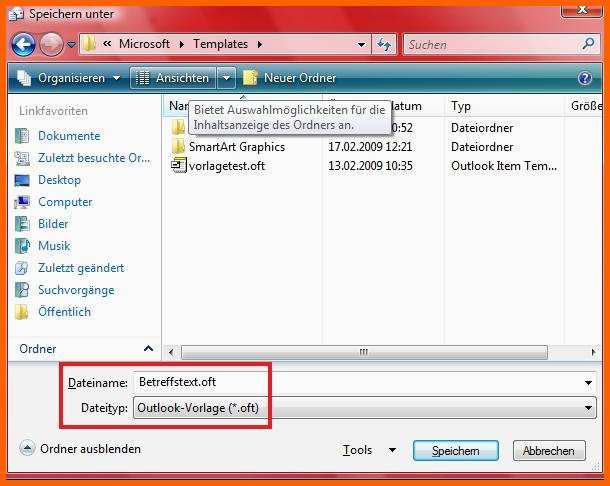The width and height of the screenshot is (610, 486).
Task: Open help via the question mark icon
Action: [585, 78]
